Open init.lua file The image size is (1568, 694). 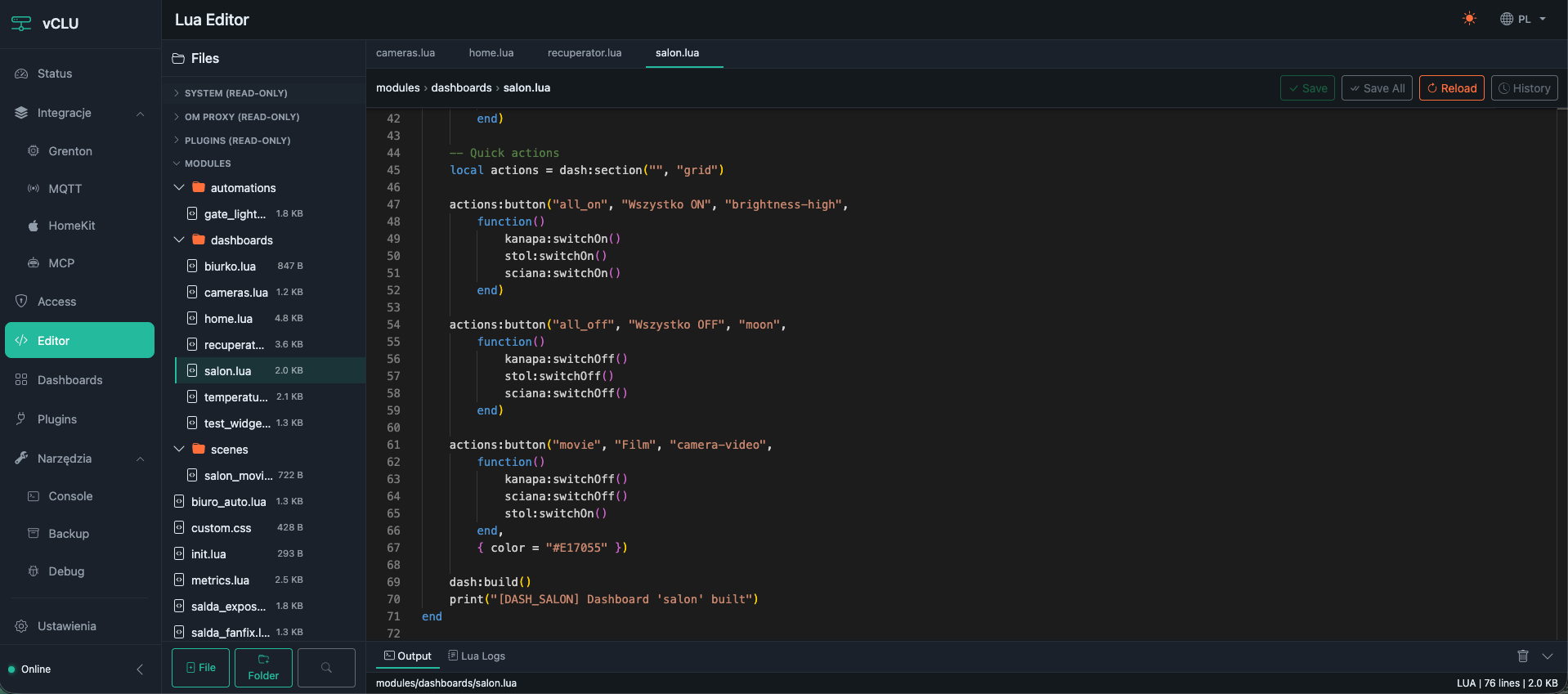[263, 554]
